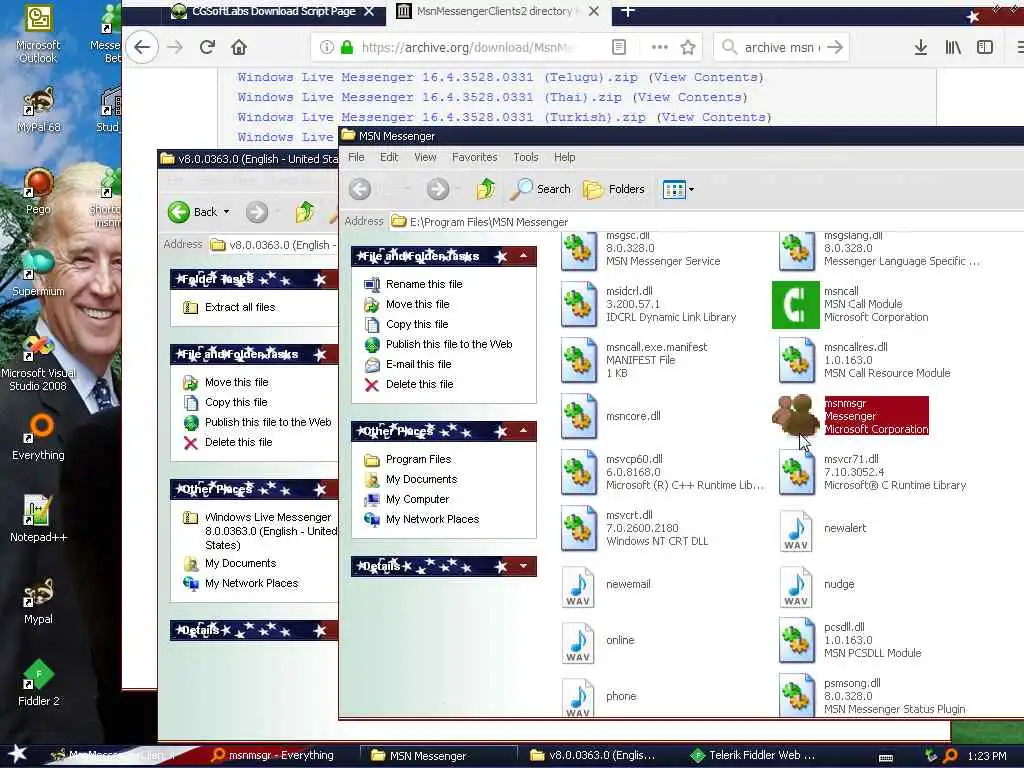Click the Start button star icon
1024x768 pixels.
click(x=17, y=754)
